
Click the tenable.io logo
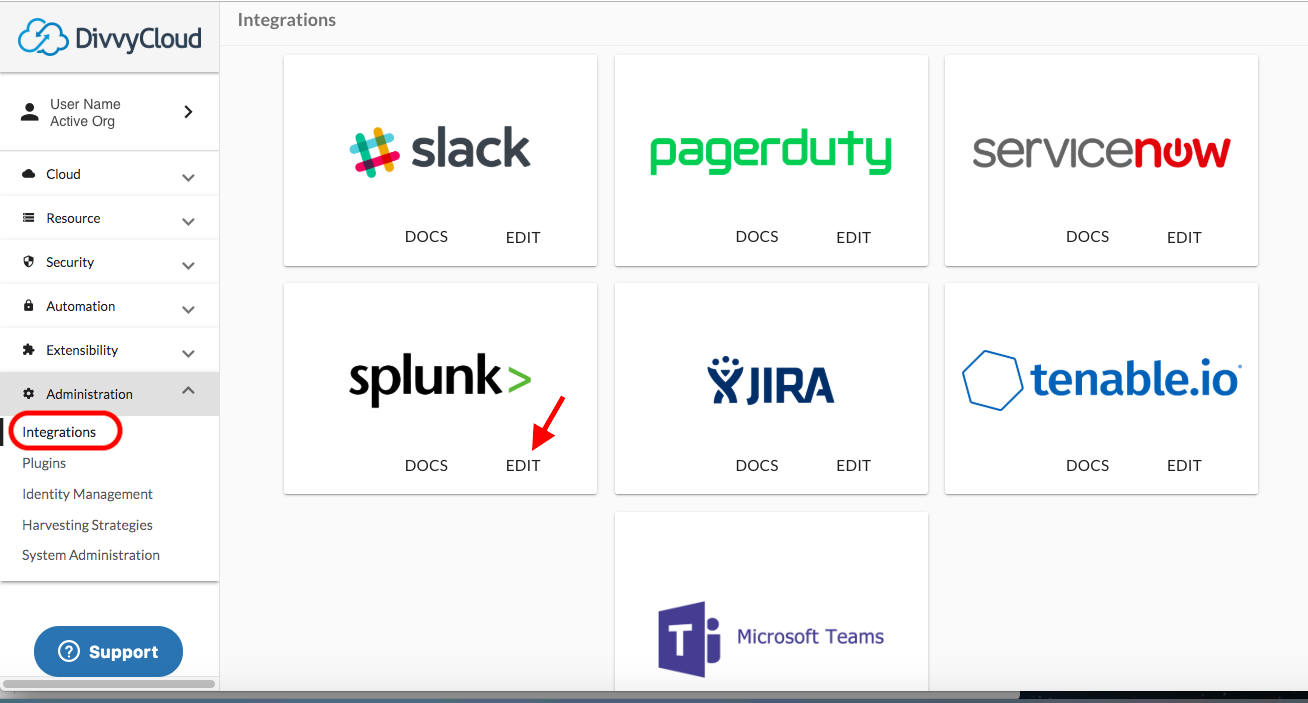pyautogui.click(x=1101, y=380)
